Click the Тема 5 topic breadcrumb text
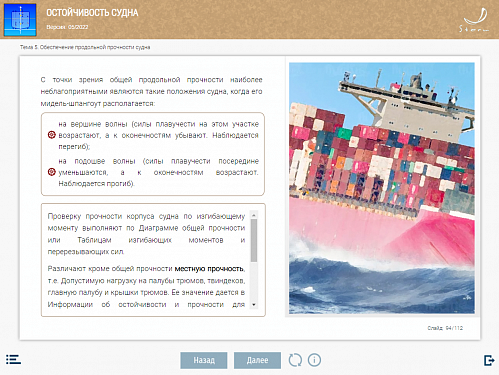The image size is (499, 375). (x=85, y=47)
